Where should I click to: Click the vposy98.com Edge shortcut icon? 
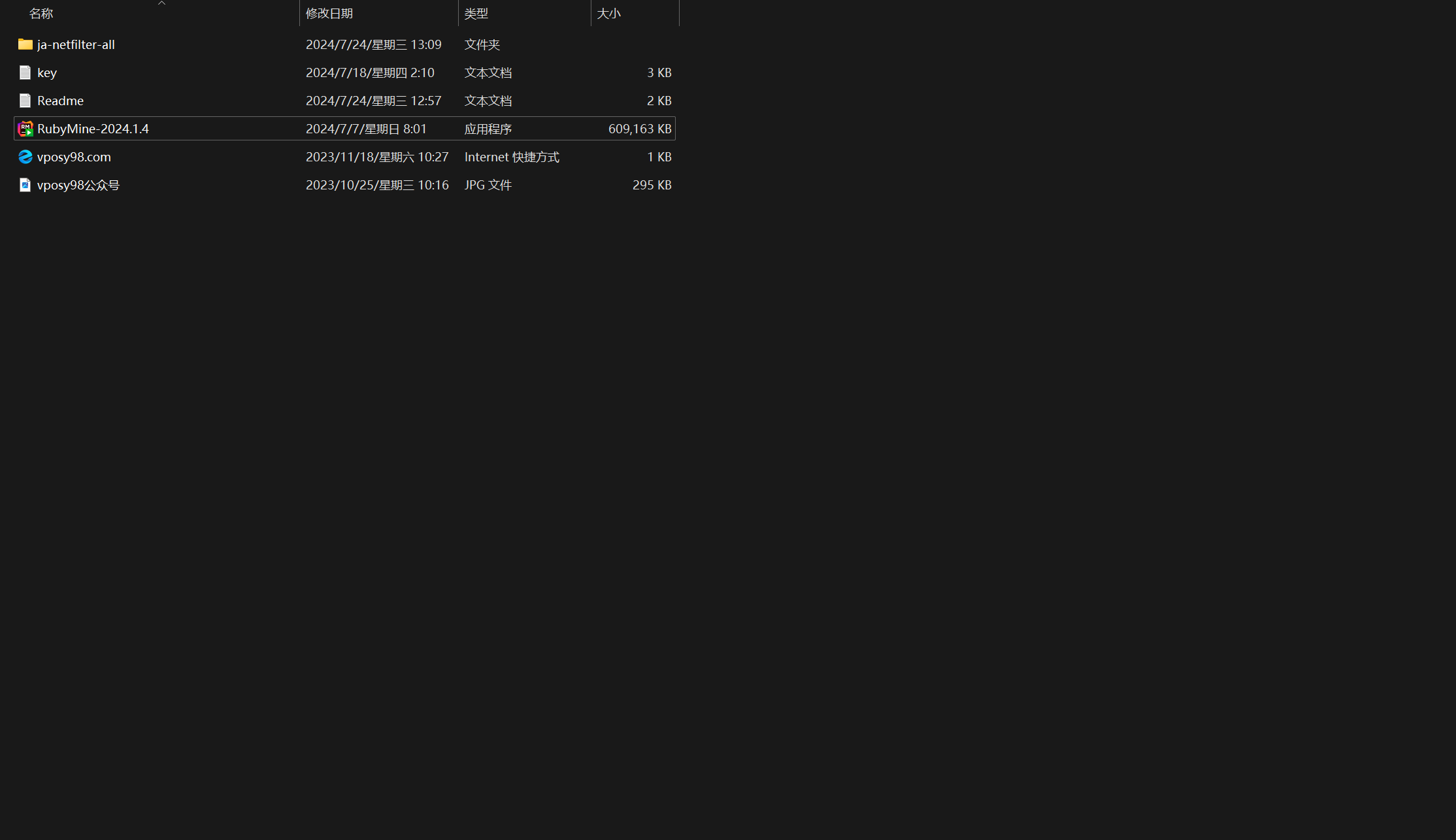pos(25,157)
